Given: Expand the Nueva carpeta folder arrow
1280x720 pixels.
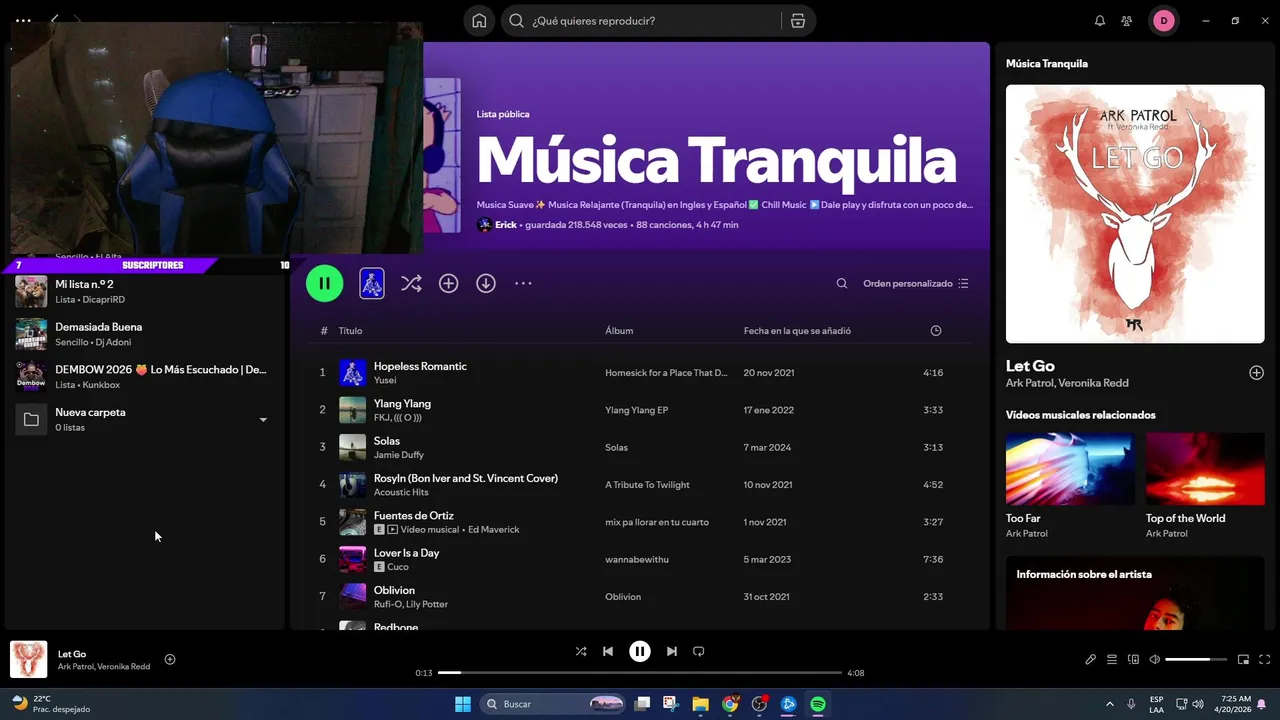Looking at the screenshot, I should pyautogui.click(x=263, y=419).
